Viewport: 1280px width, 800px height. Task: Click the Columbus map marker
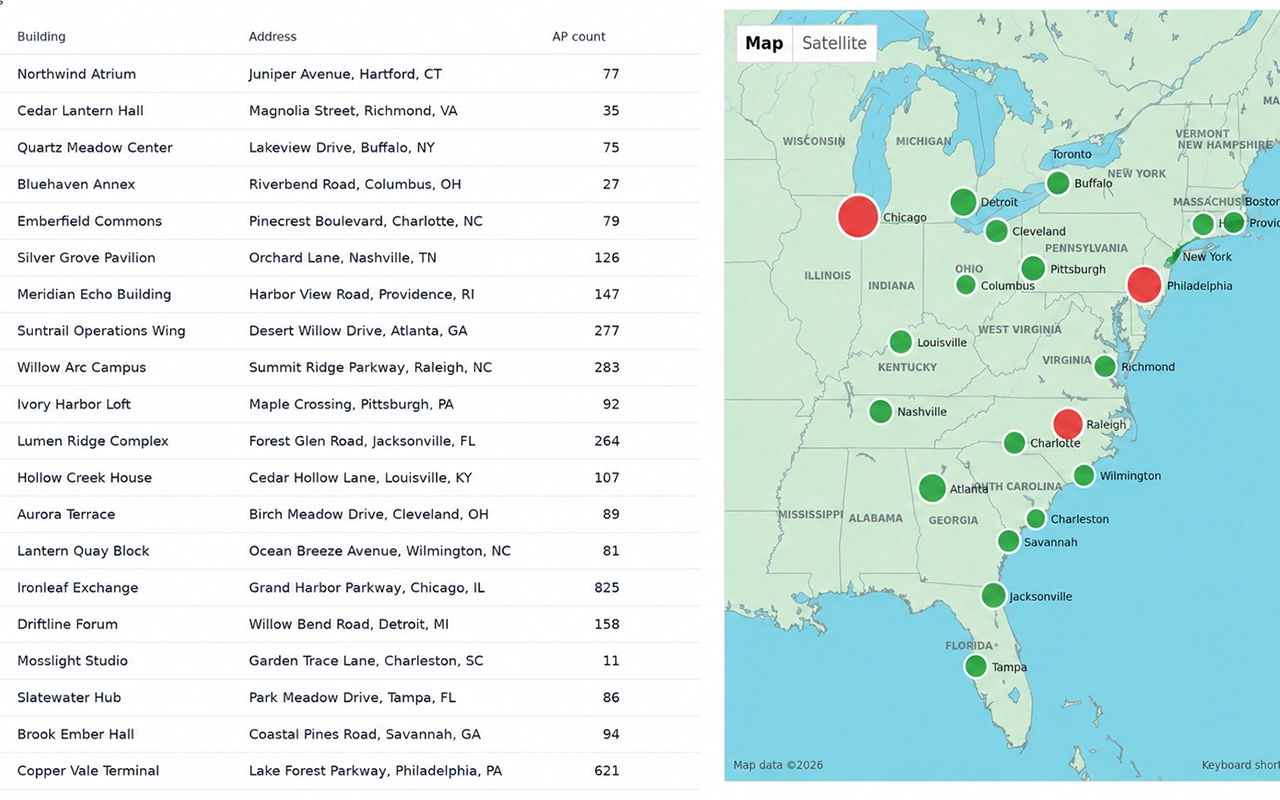click(x=966, y=285)
